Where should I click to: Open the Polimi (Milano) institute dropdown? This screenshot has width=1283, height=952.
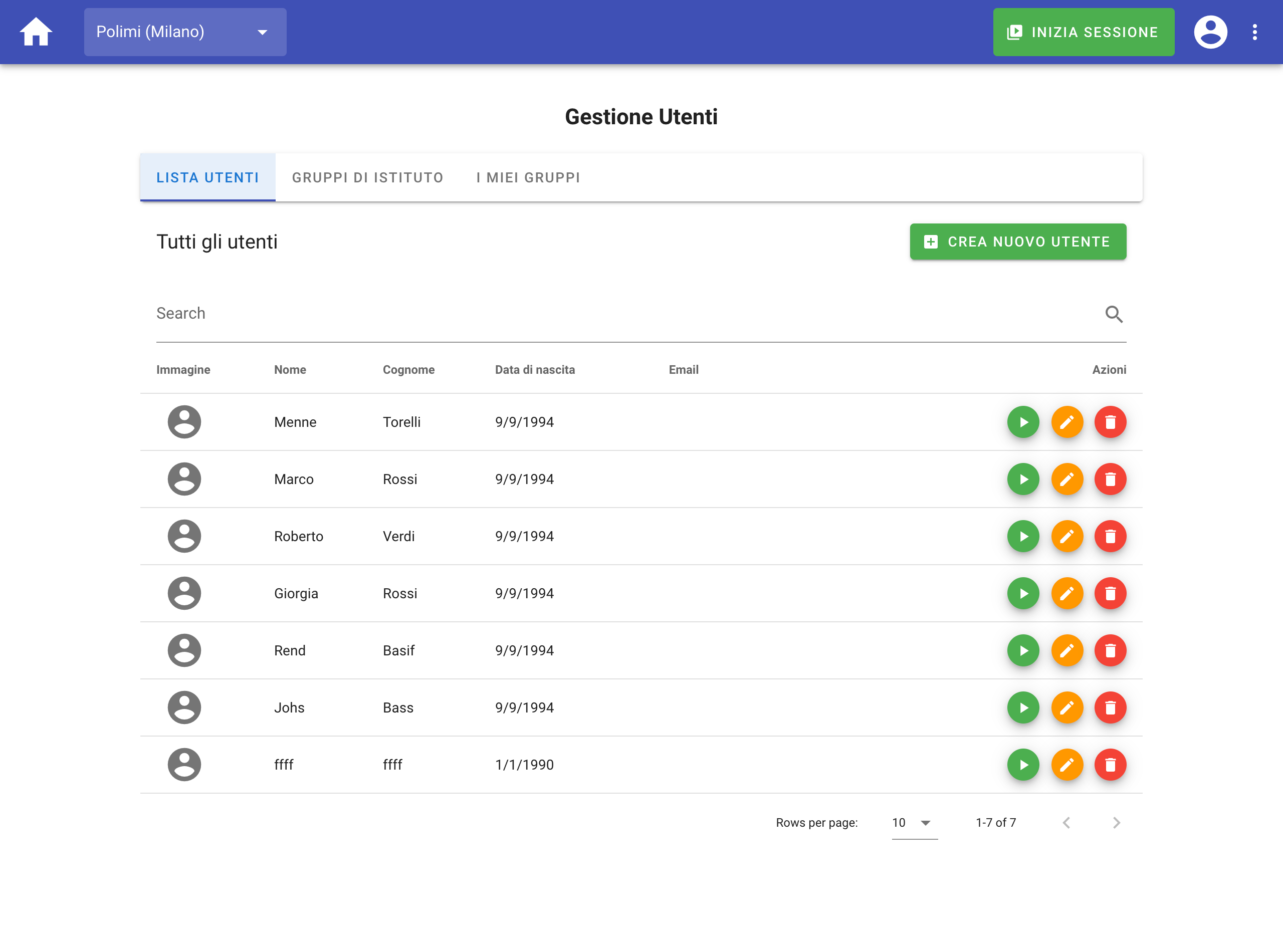(x=185, y=32)
